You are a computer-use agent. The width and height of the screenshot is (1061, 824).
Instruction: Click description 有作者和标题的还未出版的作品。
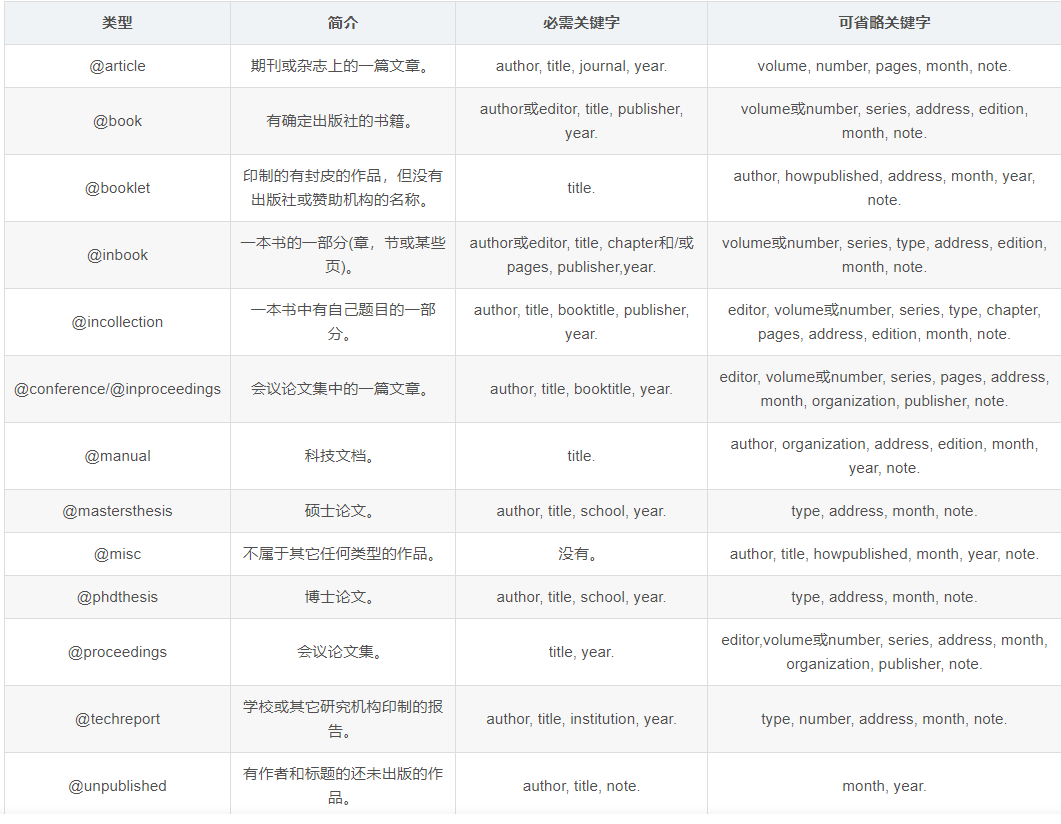click(x=342, y=786)
